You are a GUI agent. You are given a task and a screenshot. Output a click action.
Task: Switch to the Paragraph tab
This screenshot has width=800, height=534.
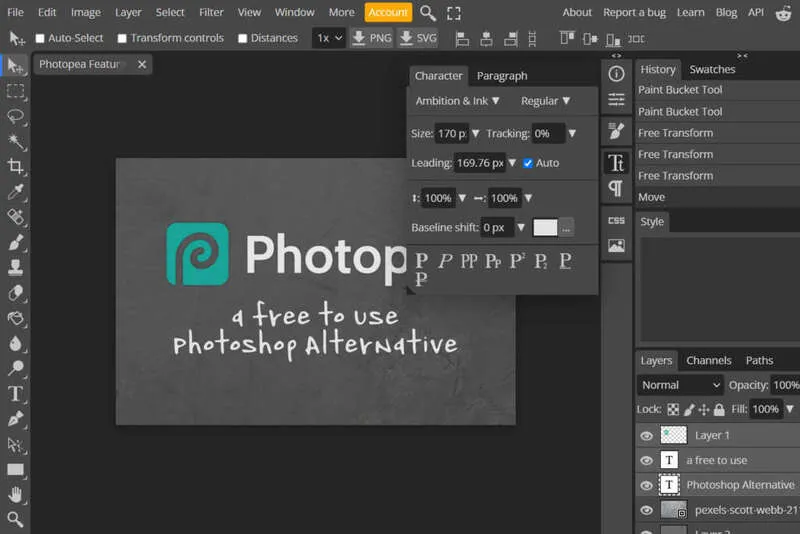click(x=502, y=76)
